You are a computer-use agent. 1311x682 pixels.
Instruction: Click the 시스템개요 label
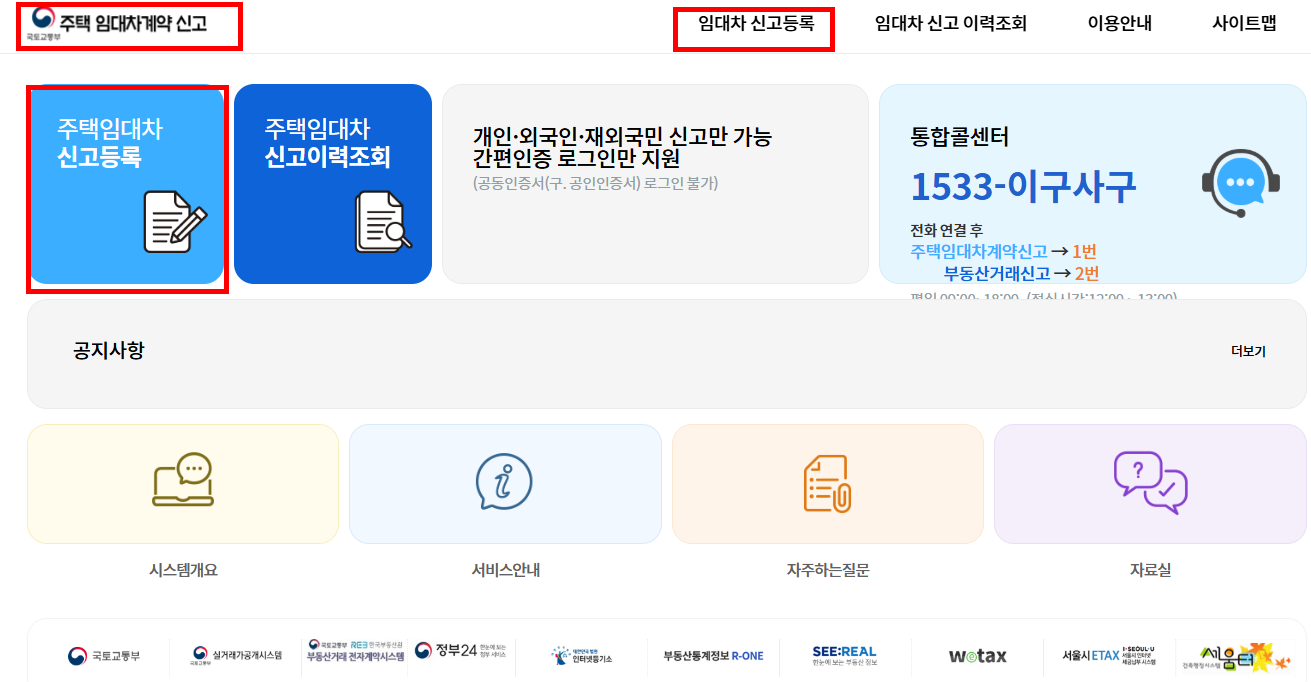pos(183,570)
